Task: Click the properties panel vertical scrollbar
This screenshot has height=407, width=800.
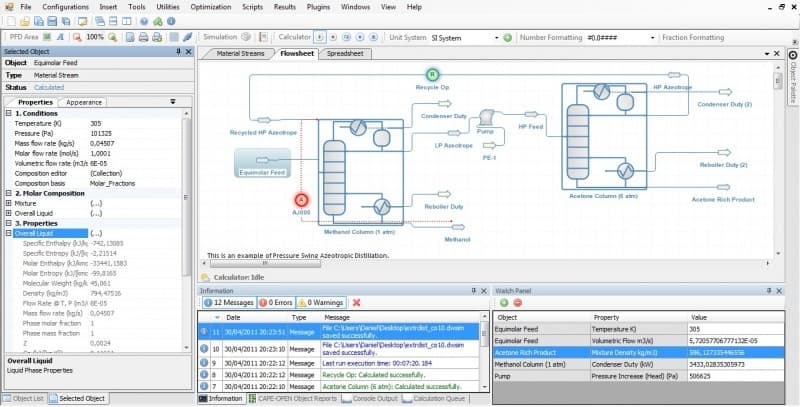Action: (185, 200)
